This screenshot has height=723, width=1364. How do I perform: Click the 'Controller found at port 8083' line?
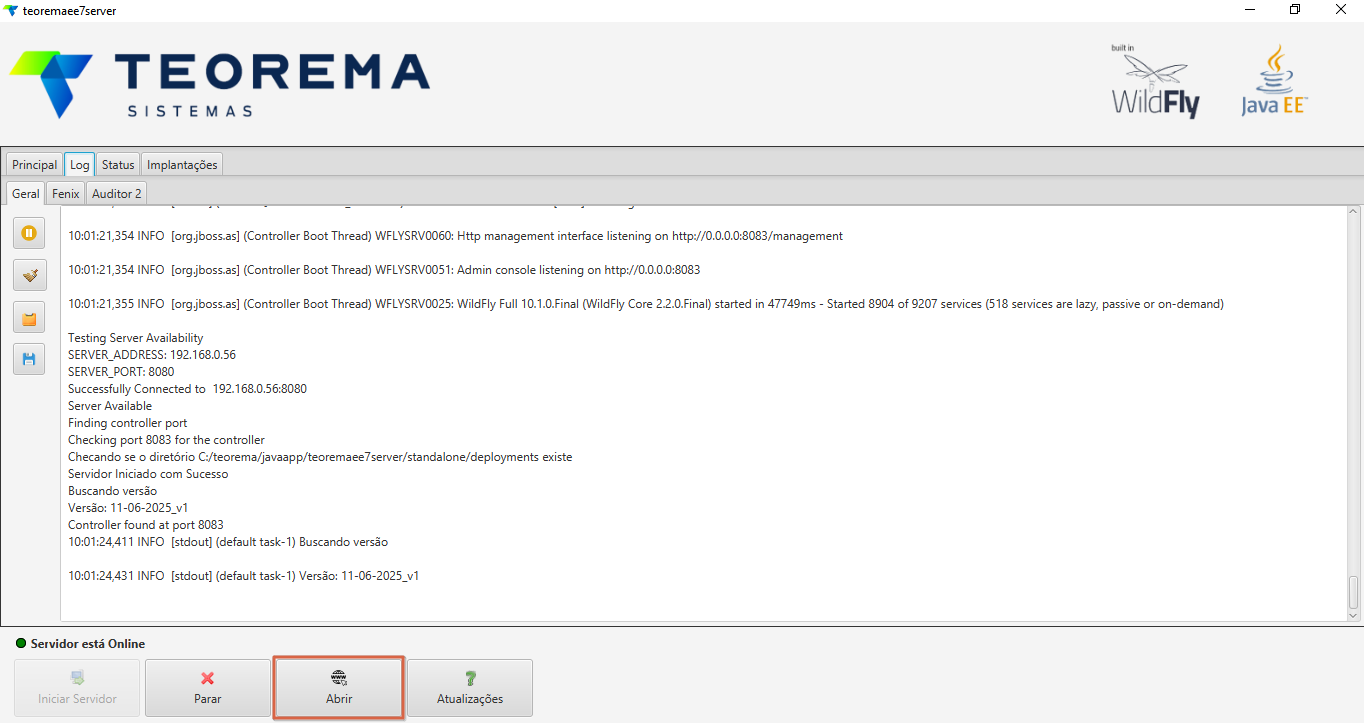146,525
